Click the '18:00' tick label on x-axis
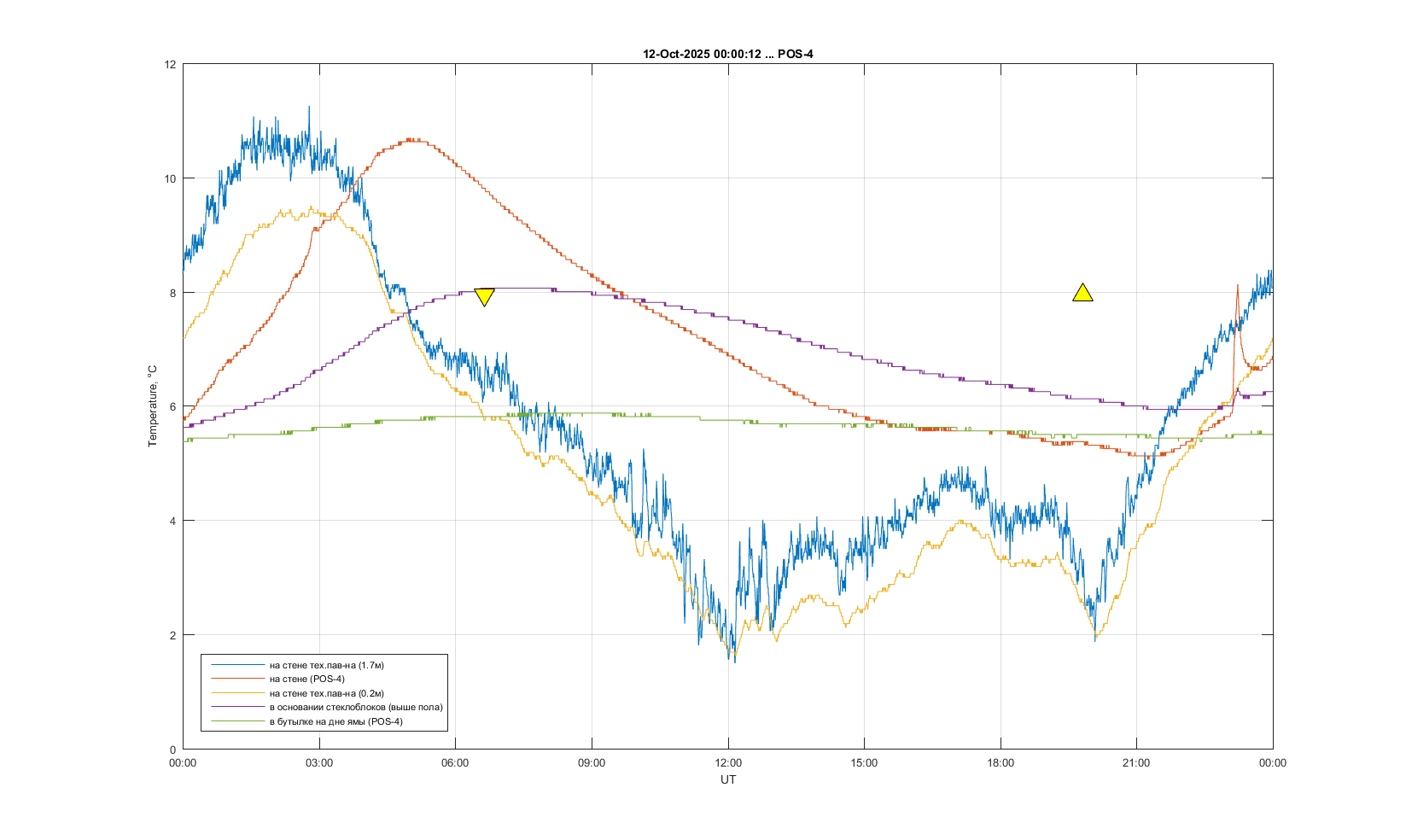Screen dimensions: 1406x840 [1000, 763]
